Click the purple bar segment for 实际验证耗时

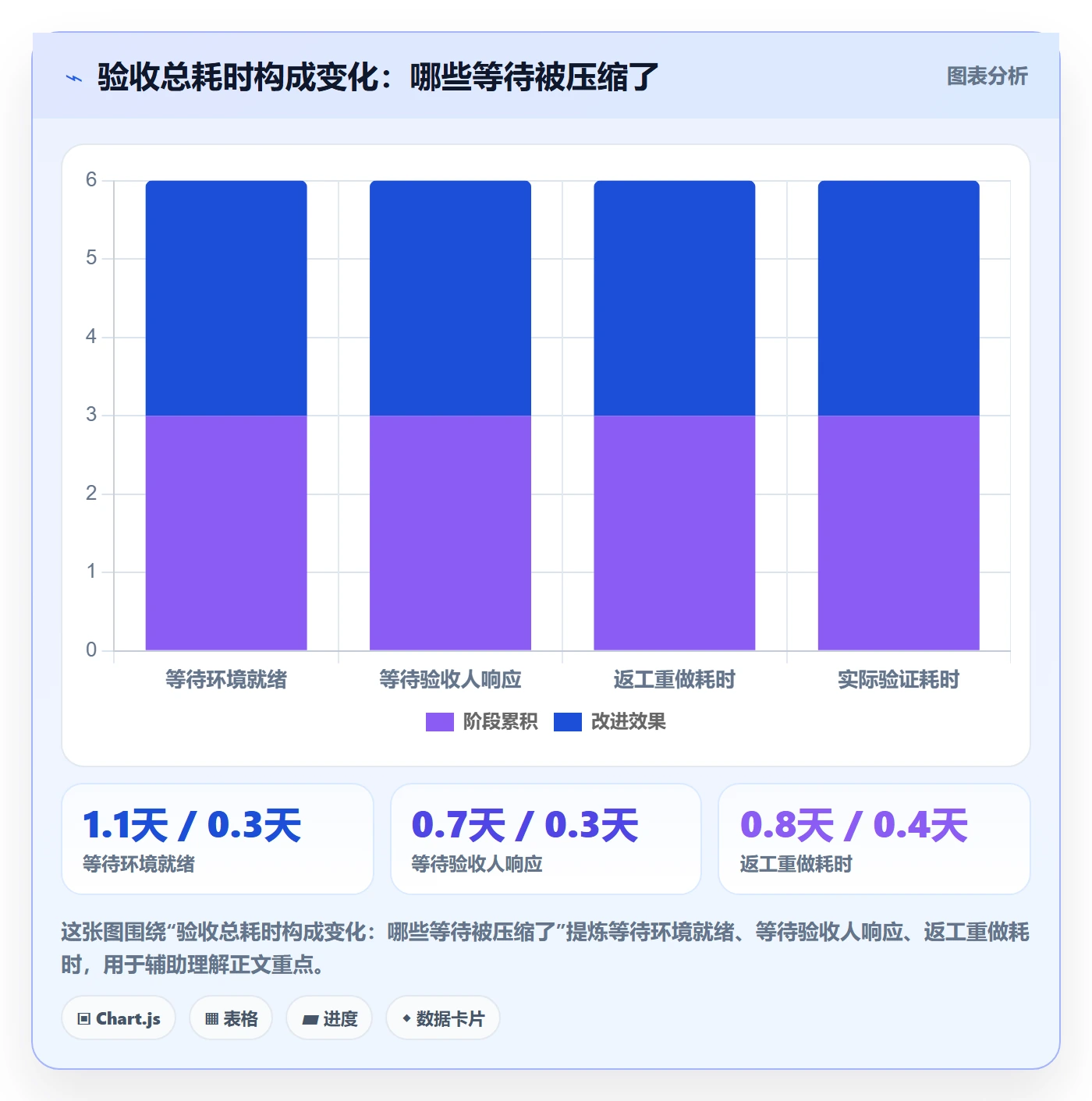pos(899,533)
